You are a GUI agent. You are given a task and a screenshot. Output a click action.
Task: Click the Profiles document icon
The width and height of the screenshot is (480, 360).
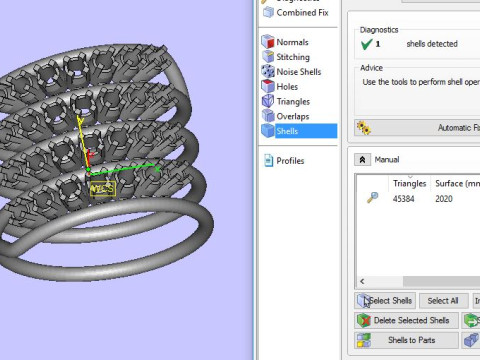click(268, 160)
